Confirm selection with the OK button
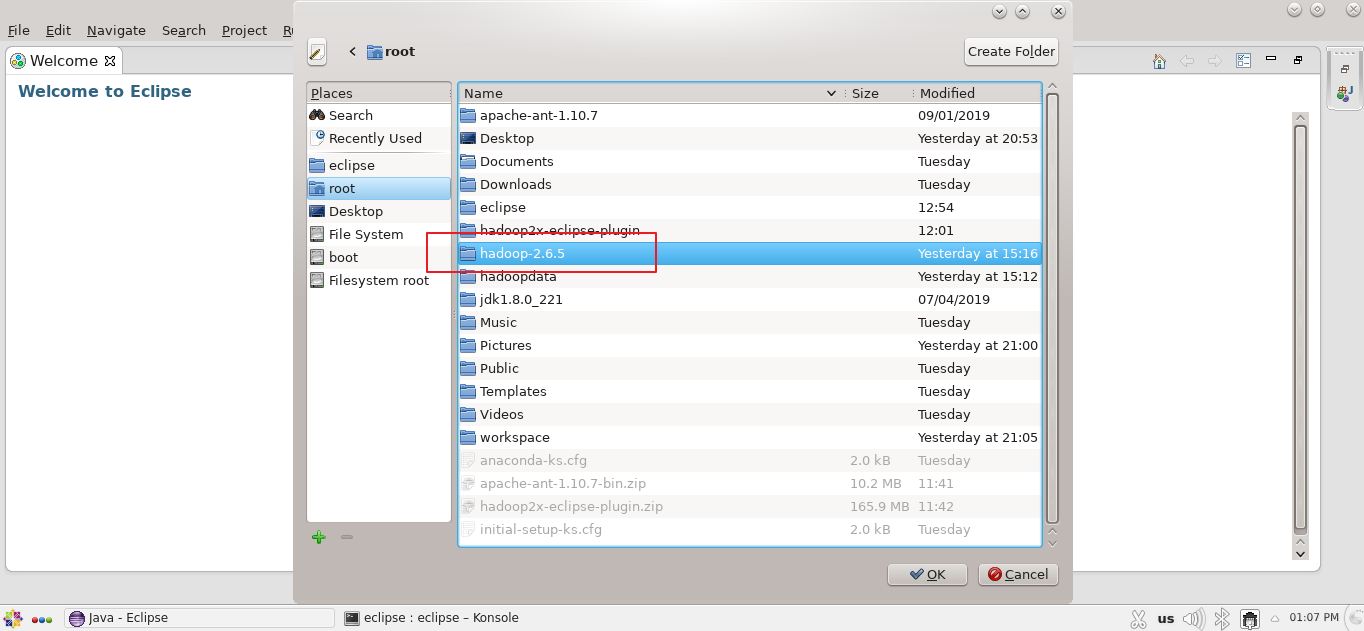Viewport: 1364px width, 631px height. click(927, 574)
